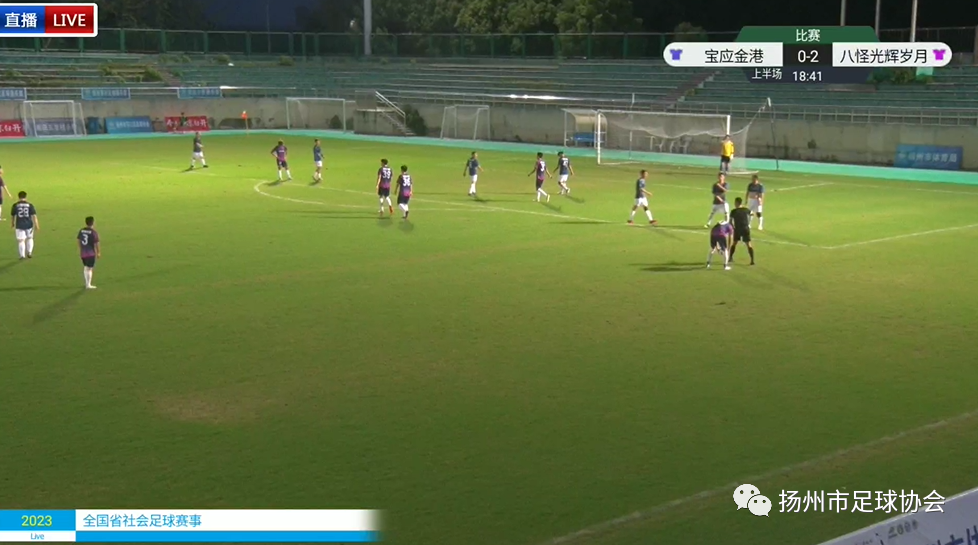Click the 0-2 score display
This screenshot has width=978, height=545.
point(808,56)
